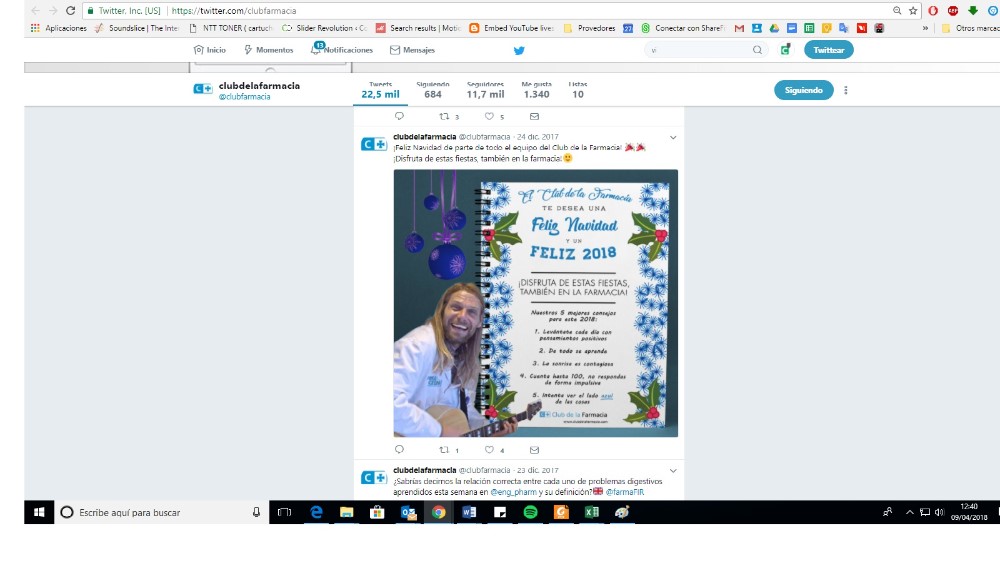This screenshot has height=563, width=1000.
Task: Reply to the tweet with 3 retweets
Action: tap(399, 116)
